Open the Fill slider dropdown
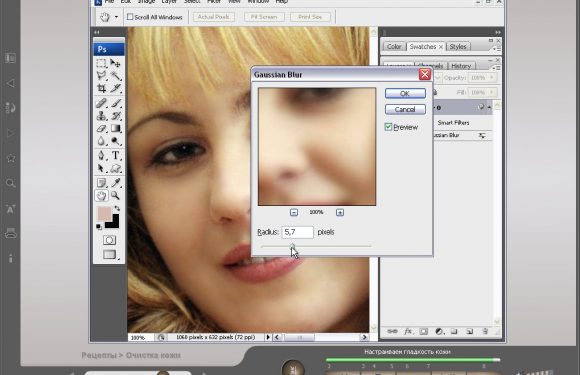 pos(492,92)
